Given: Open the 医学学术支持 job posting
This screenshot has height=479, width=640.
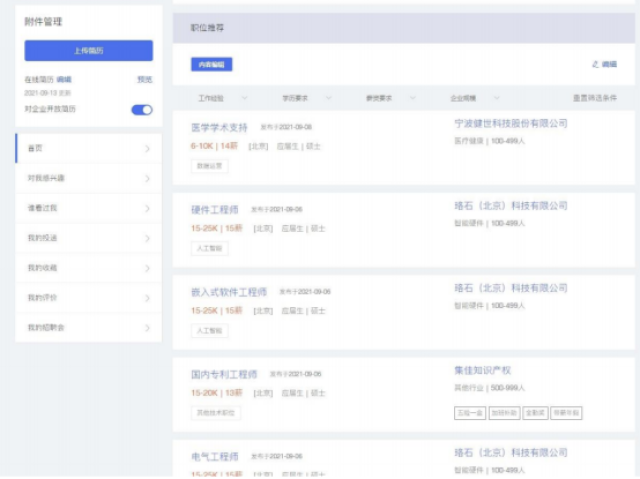Looking at the screenshot, I should click(219, 128).
